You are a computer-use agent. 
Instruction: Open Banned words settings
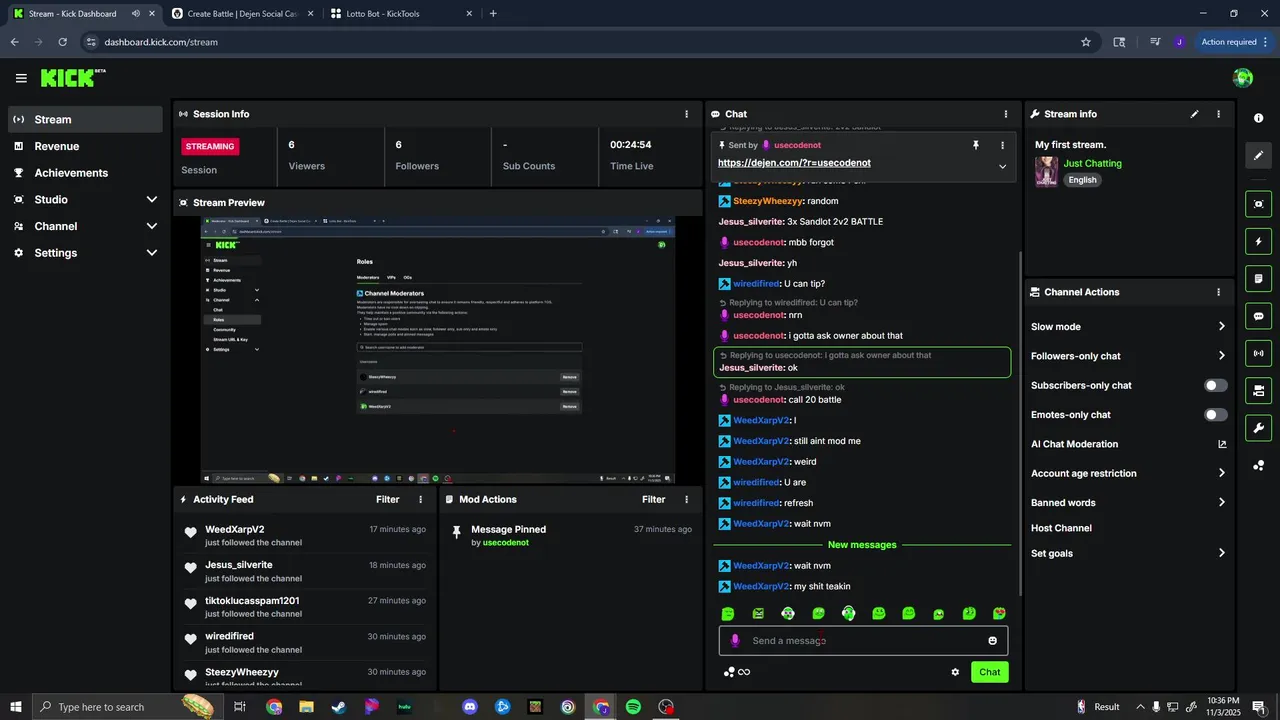click(x=1128, y=503)
